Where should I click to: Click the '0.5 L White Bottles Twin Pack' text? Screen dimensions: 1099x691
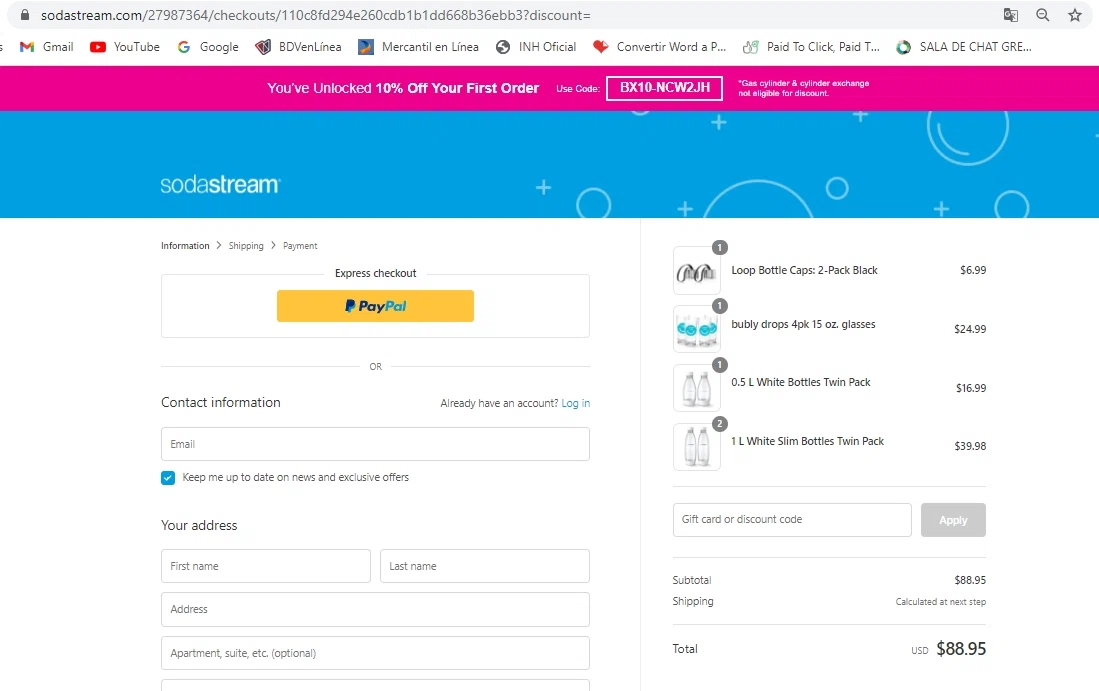click(800, 383)
